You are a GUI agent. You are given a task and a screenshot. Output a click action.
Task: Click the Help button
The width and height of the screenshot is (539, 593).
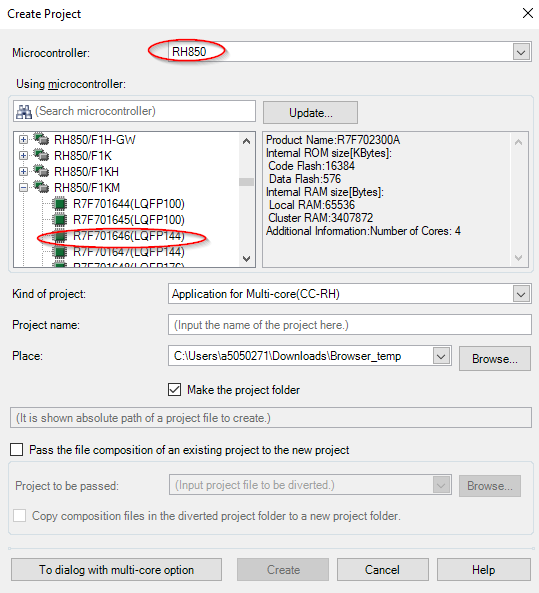(x=483, y=570)
